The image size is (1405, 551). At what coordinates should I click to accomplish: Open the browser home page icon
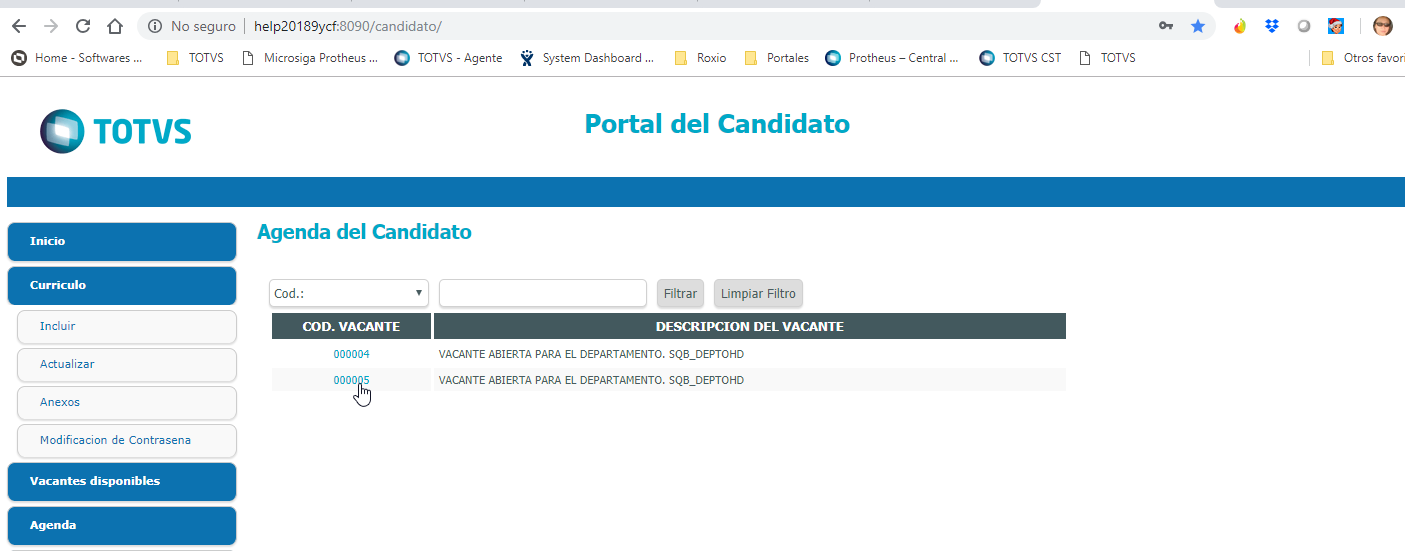pyautogui.click(x=115, y=26)
